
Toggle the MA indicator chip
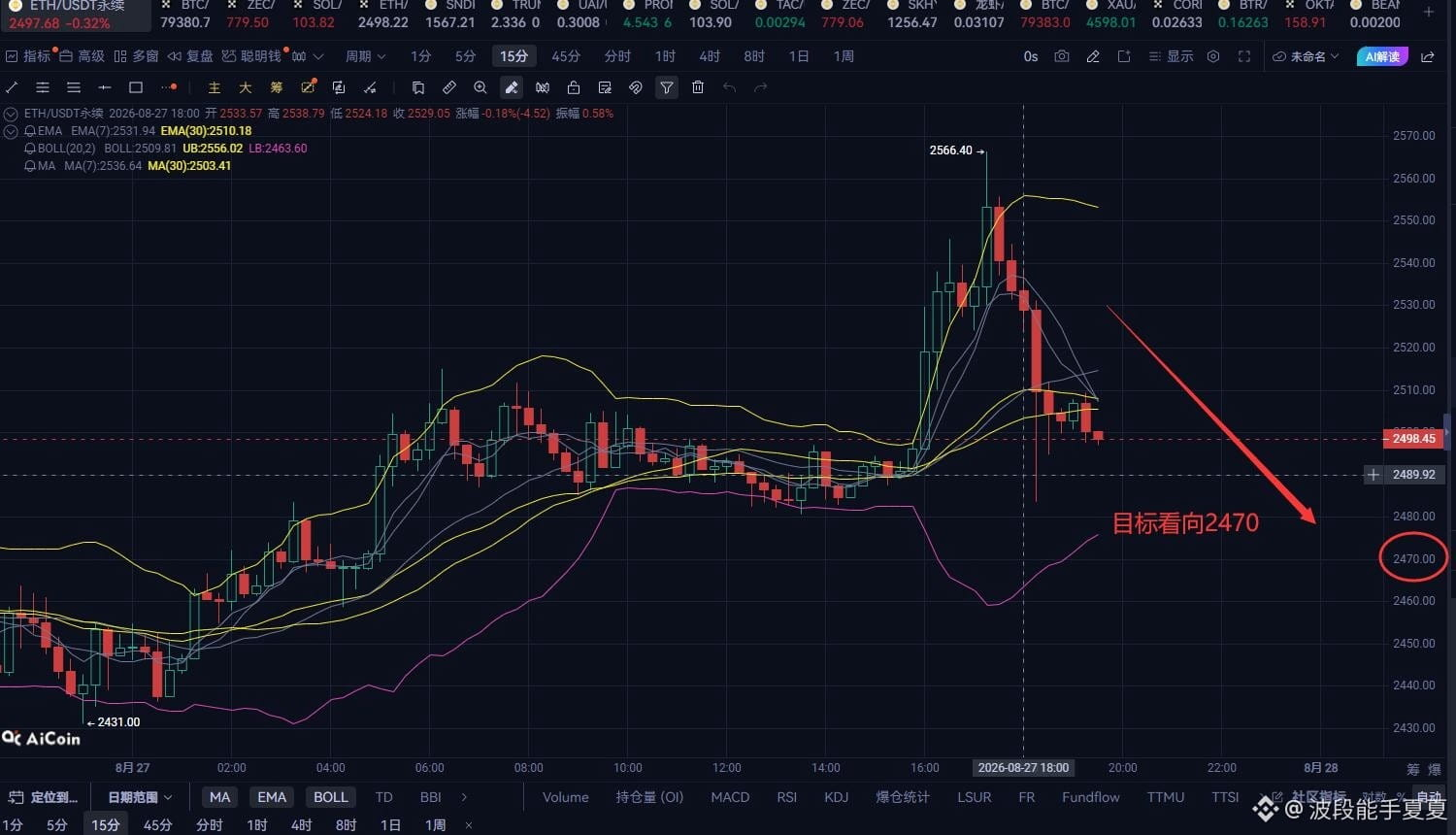click(x=220, y=797)
